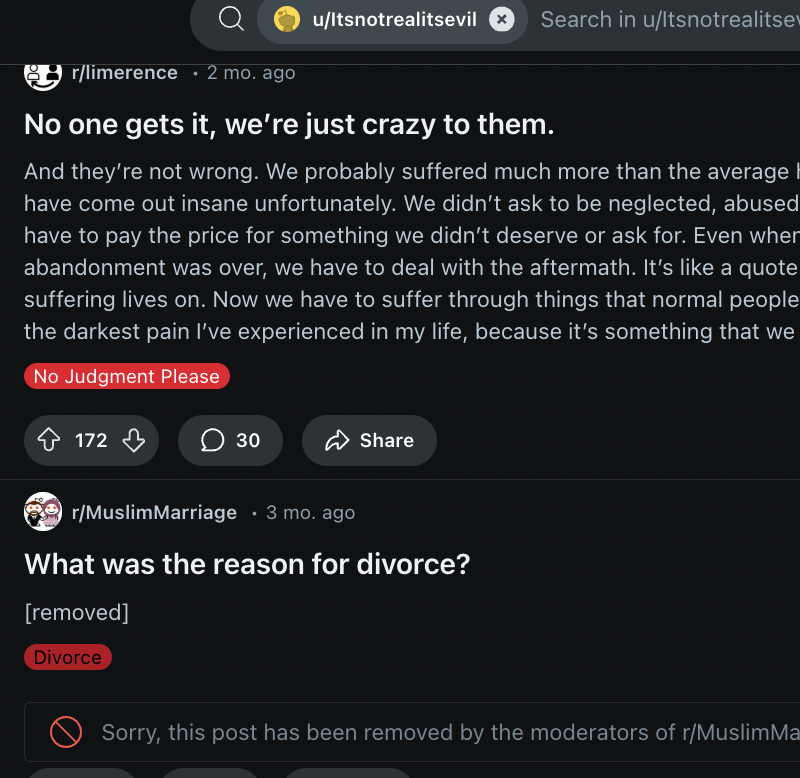Open post "No one gets it, we're just crazy"

289,125
